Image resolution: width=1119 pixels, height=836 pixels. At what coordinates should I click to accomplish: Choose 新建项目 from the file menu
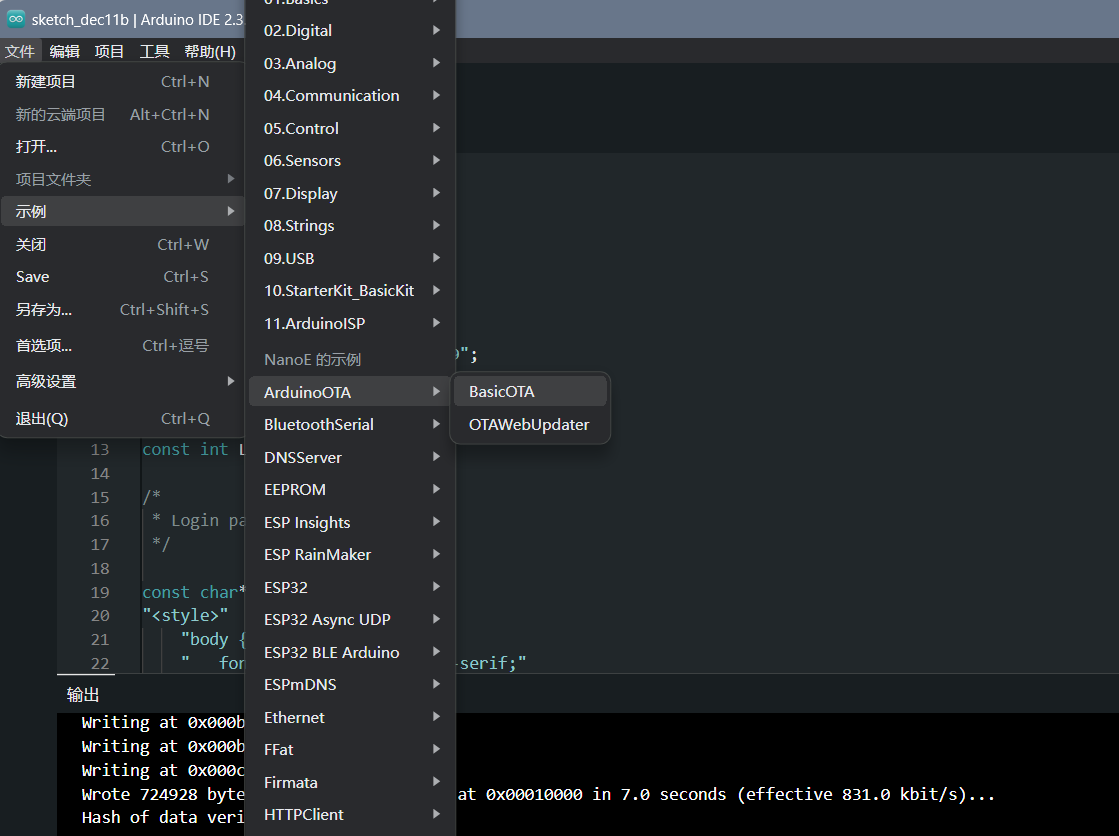tap(123, 81)
